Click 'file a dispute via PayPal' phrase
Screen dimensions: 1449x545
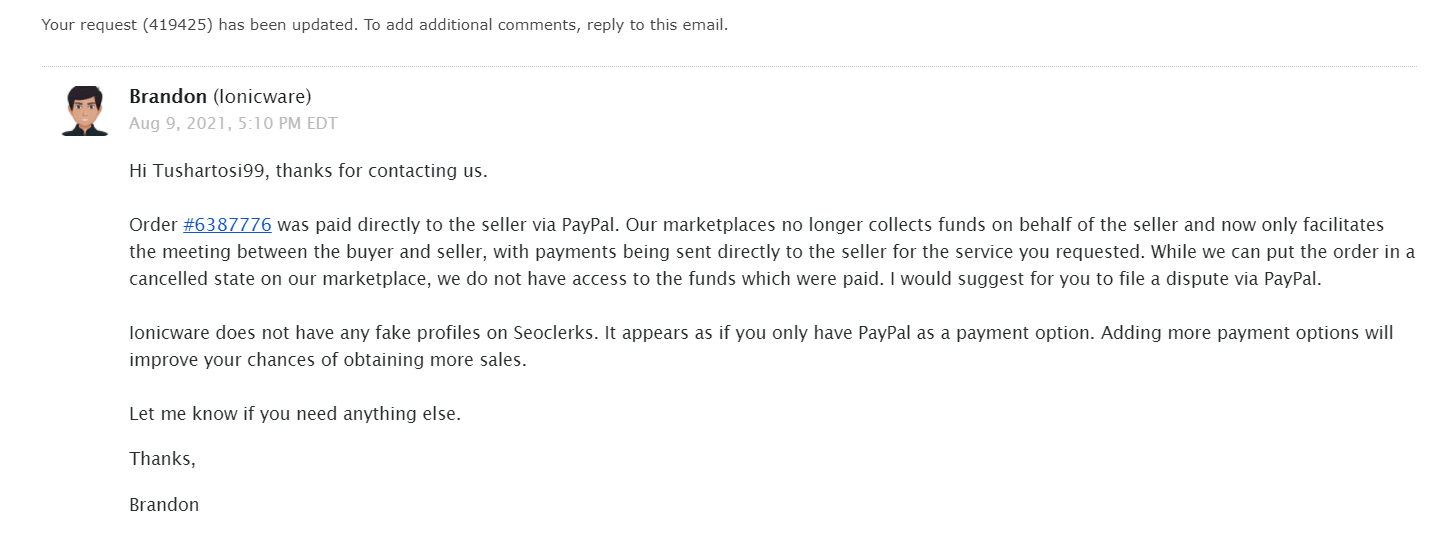coord(1219,279)
